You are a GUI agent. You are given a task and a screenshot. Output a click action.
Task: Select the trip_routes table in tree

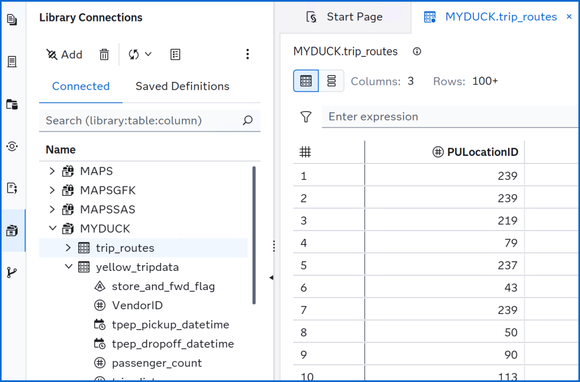pyautogui.click(x=144, y=248)
